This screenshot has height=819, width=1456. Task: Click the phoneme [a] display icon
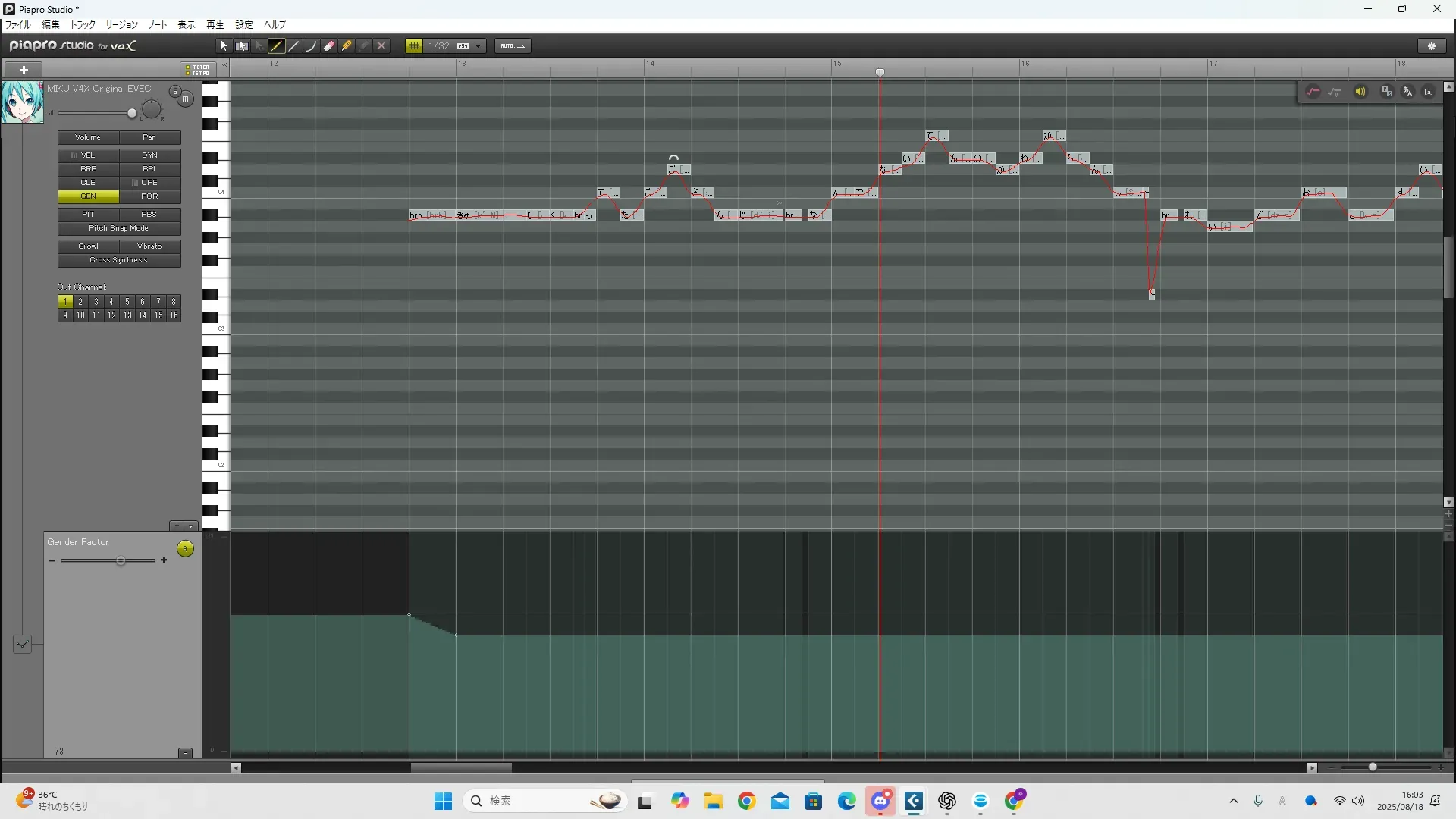click(x=1429, y=92)
